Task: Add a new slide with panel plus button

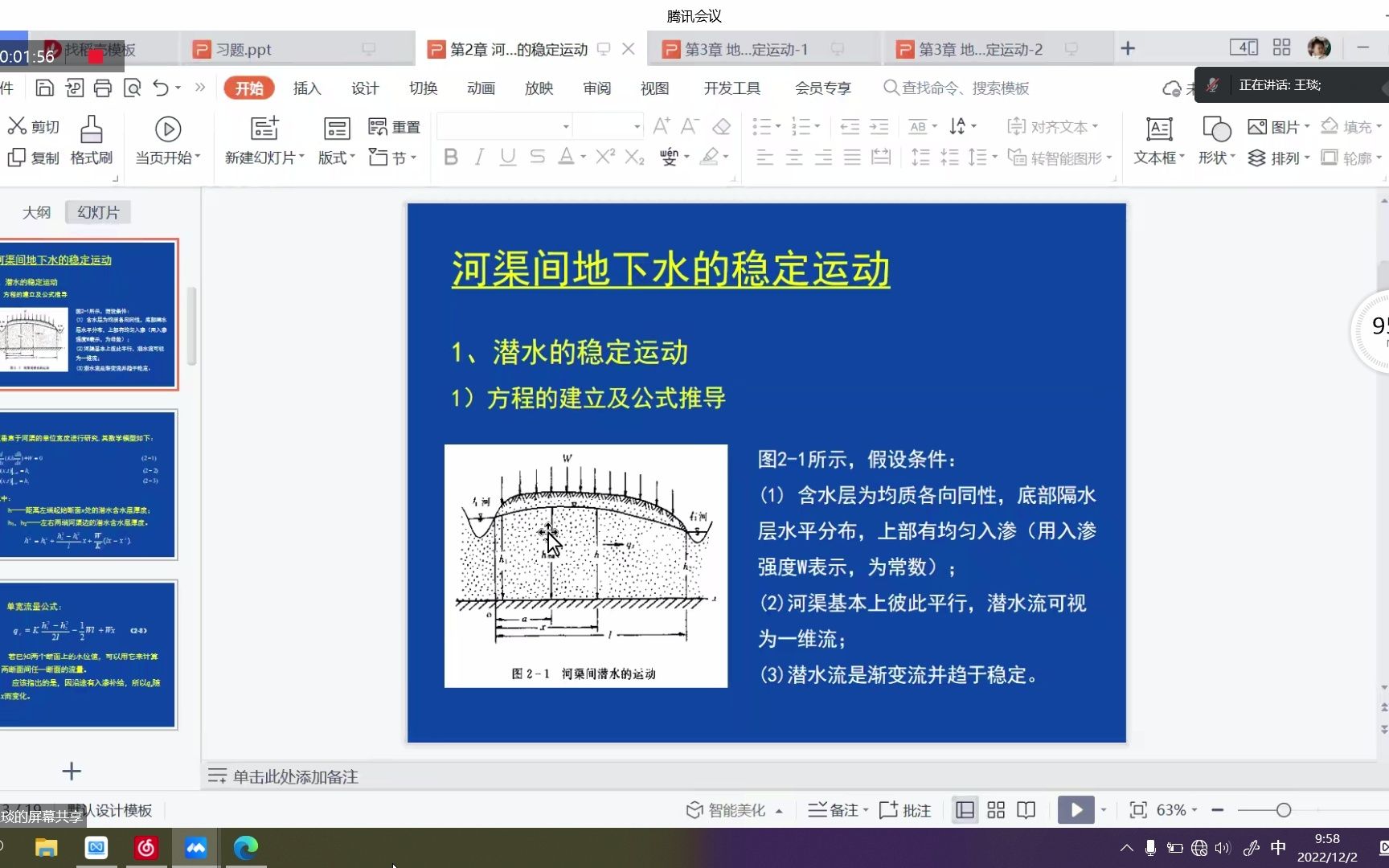Action: coord(72,772)
